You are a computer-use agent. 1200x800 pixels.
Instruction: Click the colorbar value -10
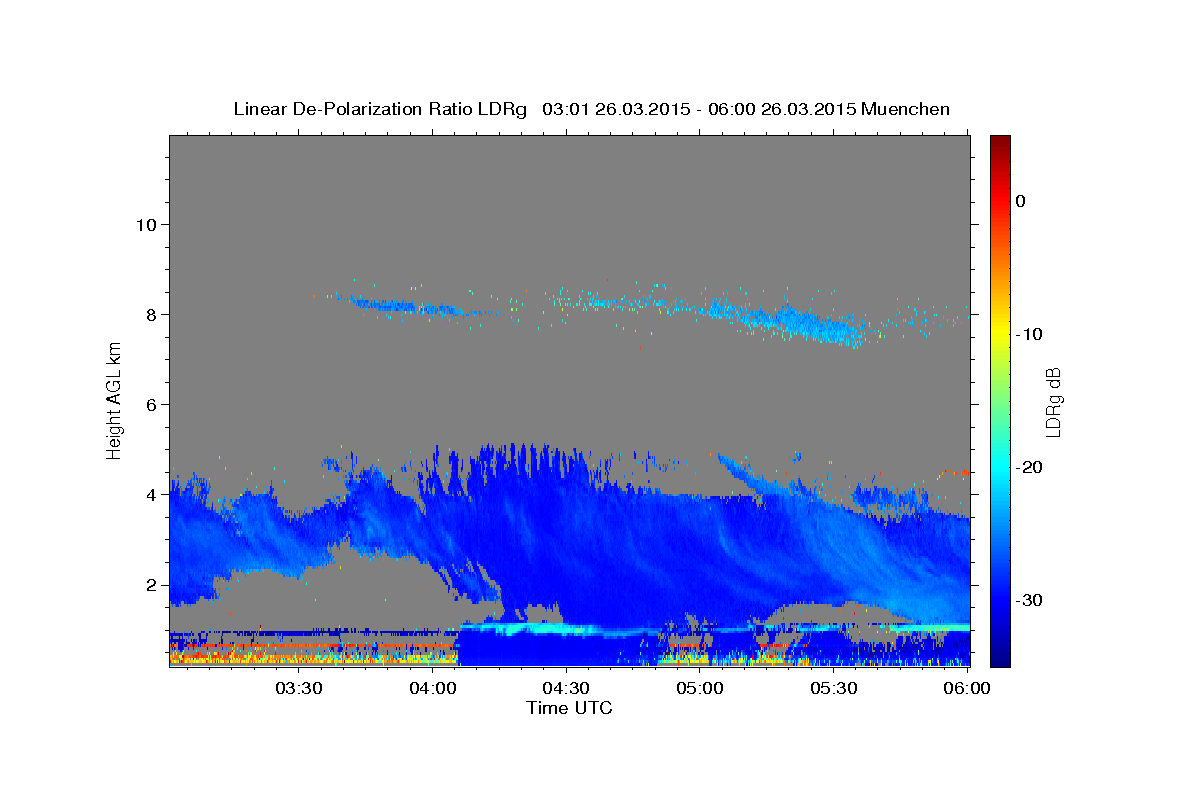[1029, 334]
